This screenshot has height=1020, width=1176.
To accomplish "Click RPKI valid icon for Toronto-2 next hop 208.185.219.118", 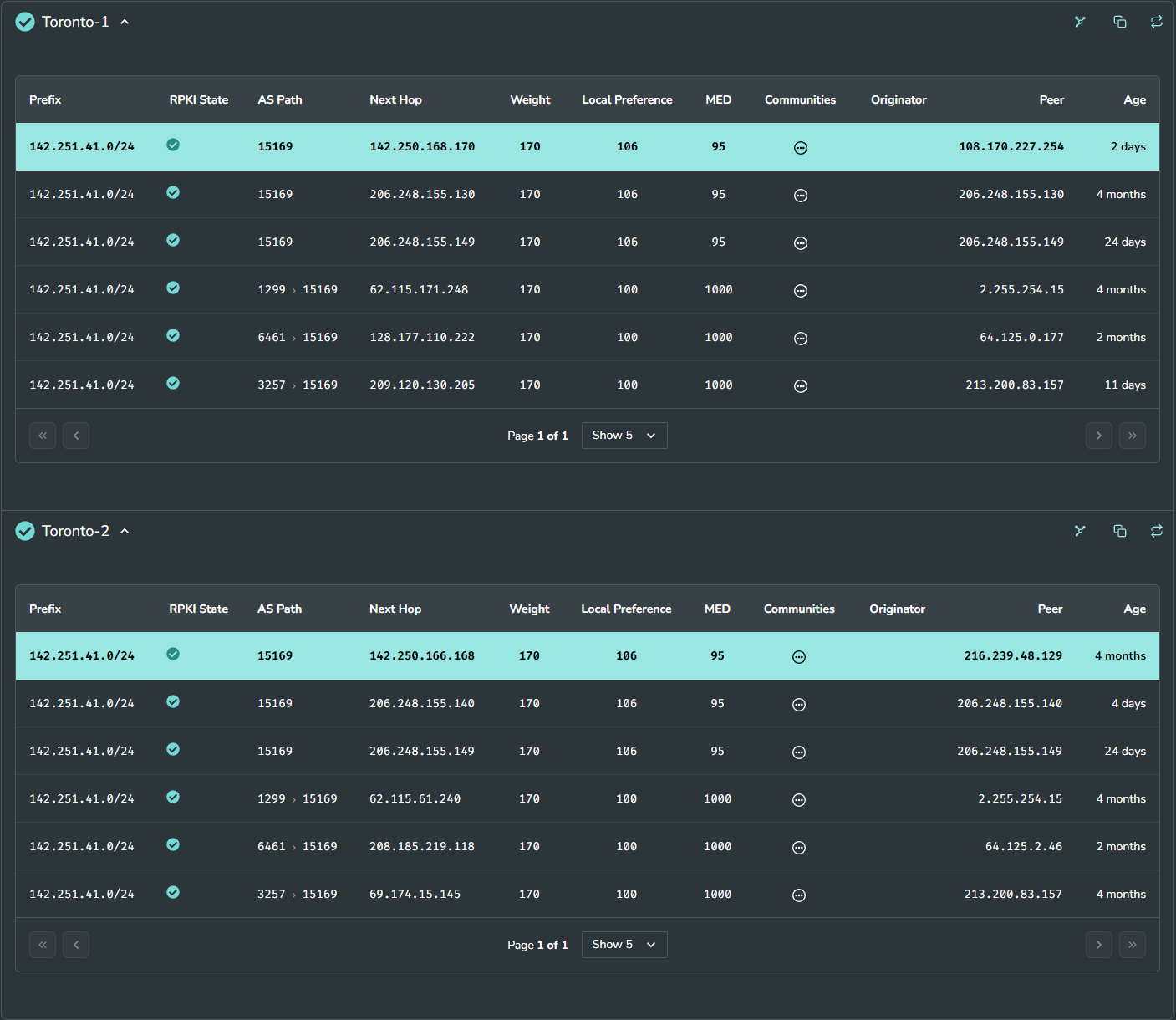I will click(173, 844).
